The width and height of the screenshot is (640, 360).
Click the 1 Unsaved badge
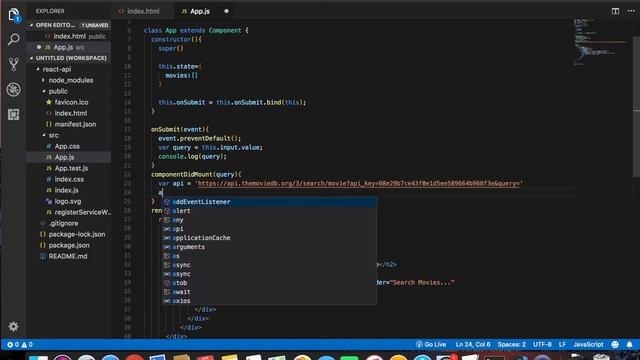click(x=95, y=25)
